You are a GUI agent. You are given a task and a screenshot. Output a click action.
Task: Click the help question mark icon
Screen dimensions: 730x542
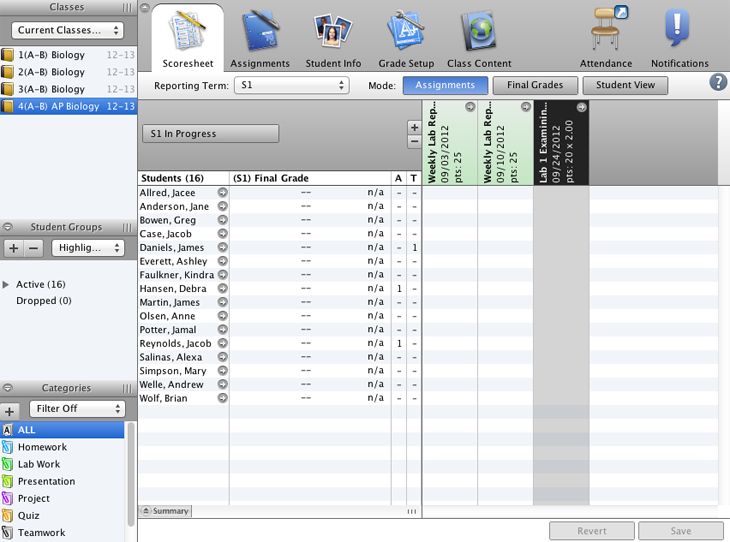click(x=718, y=83)
